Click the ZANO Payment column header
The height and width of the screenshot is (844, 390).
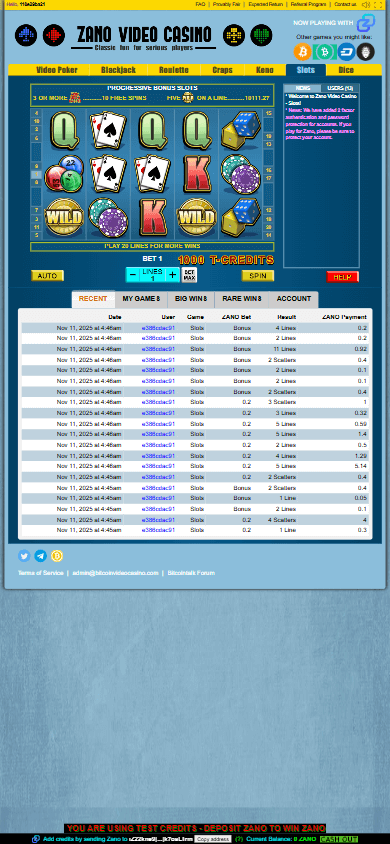[x=344, y=317]
